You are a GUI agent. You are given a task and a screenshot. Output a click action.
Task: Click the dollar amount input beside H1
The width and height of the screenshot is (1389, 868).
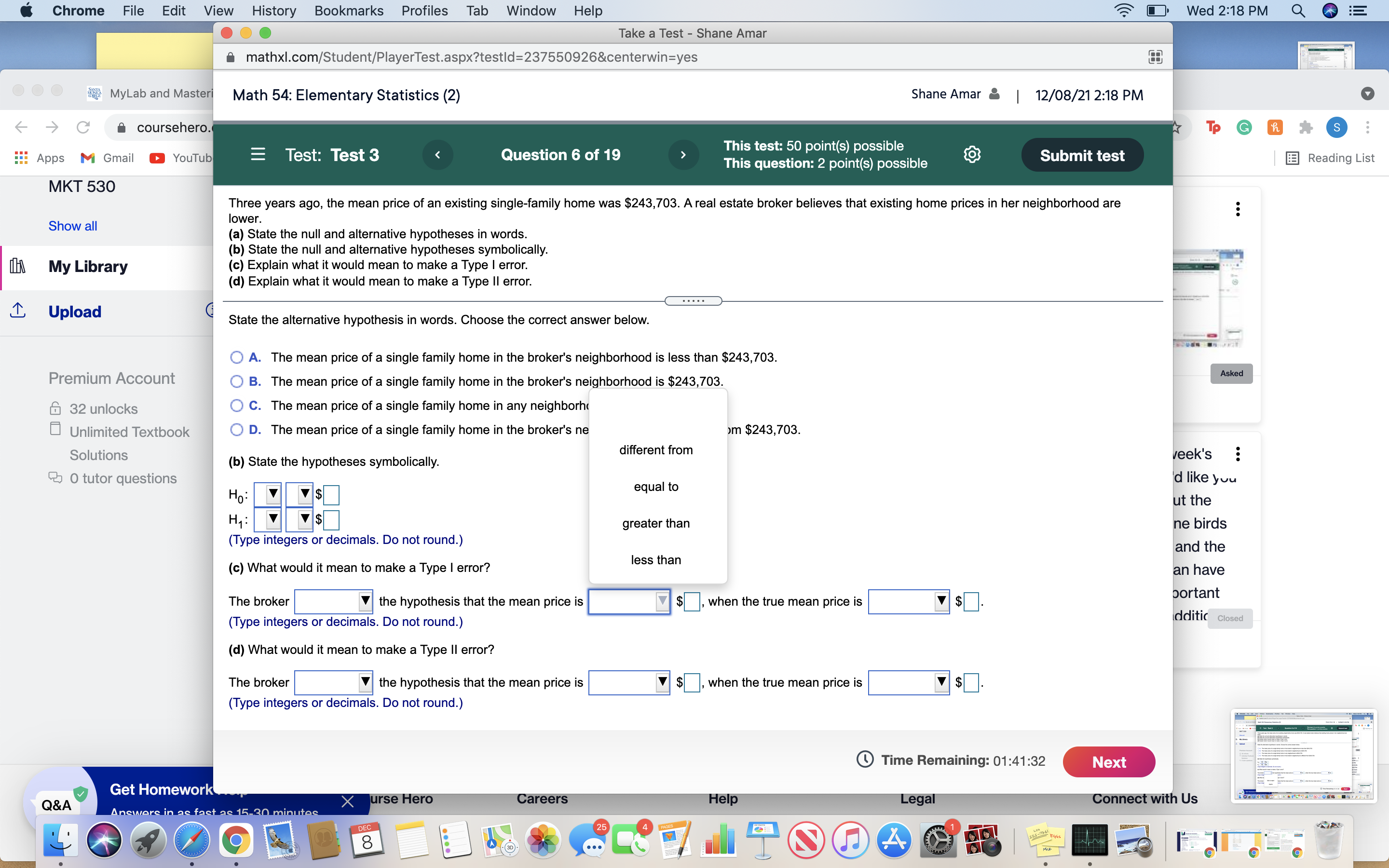pos(331,520)
